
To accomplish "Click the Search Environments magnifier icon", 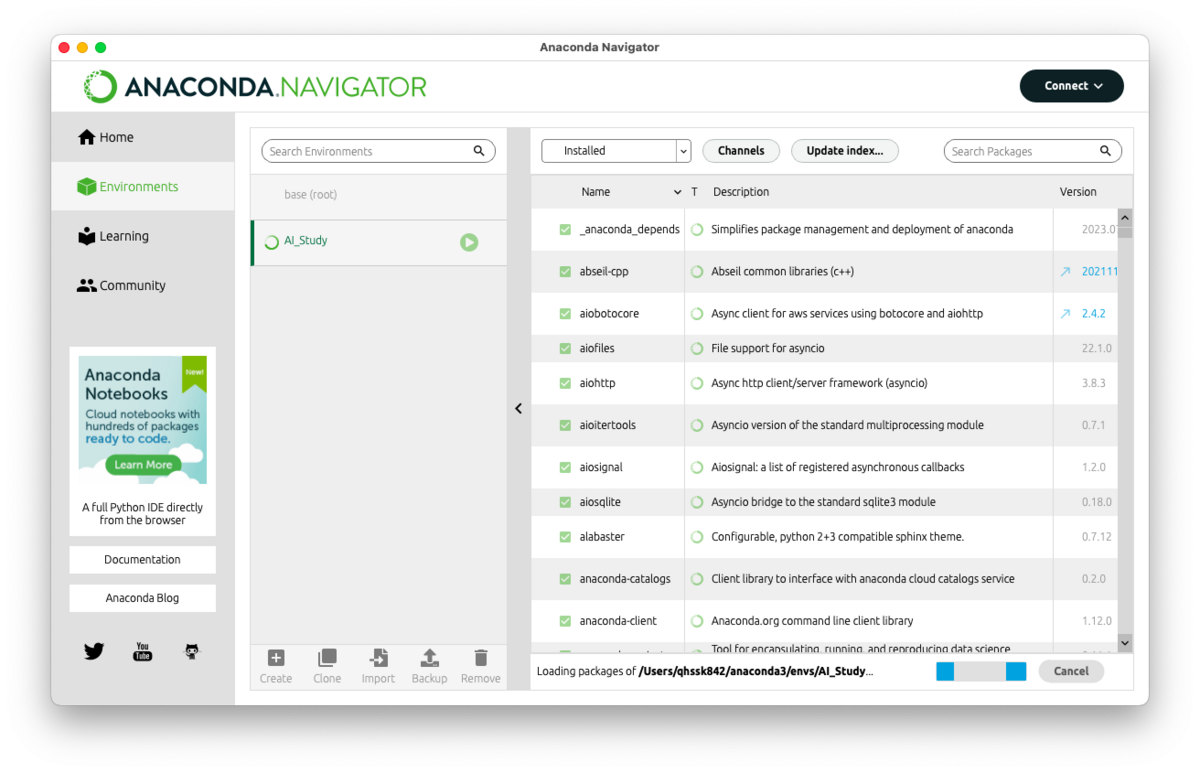I will click(x=479, y=151).
